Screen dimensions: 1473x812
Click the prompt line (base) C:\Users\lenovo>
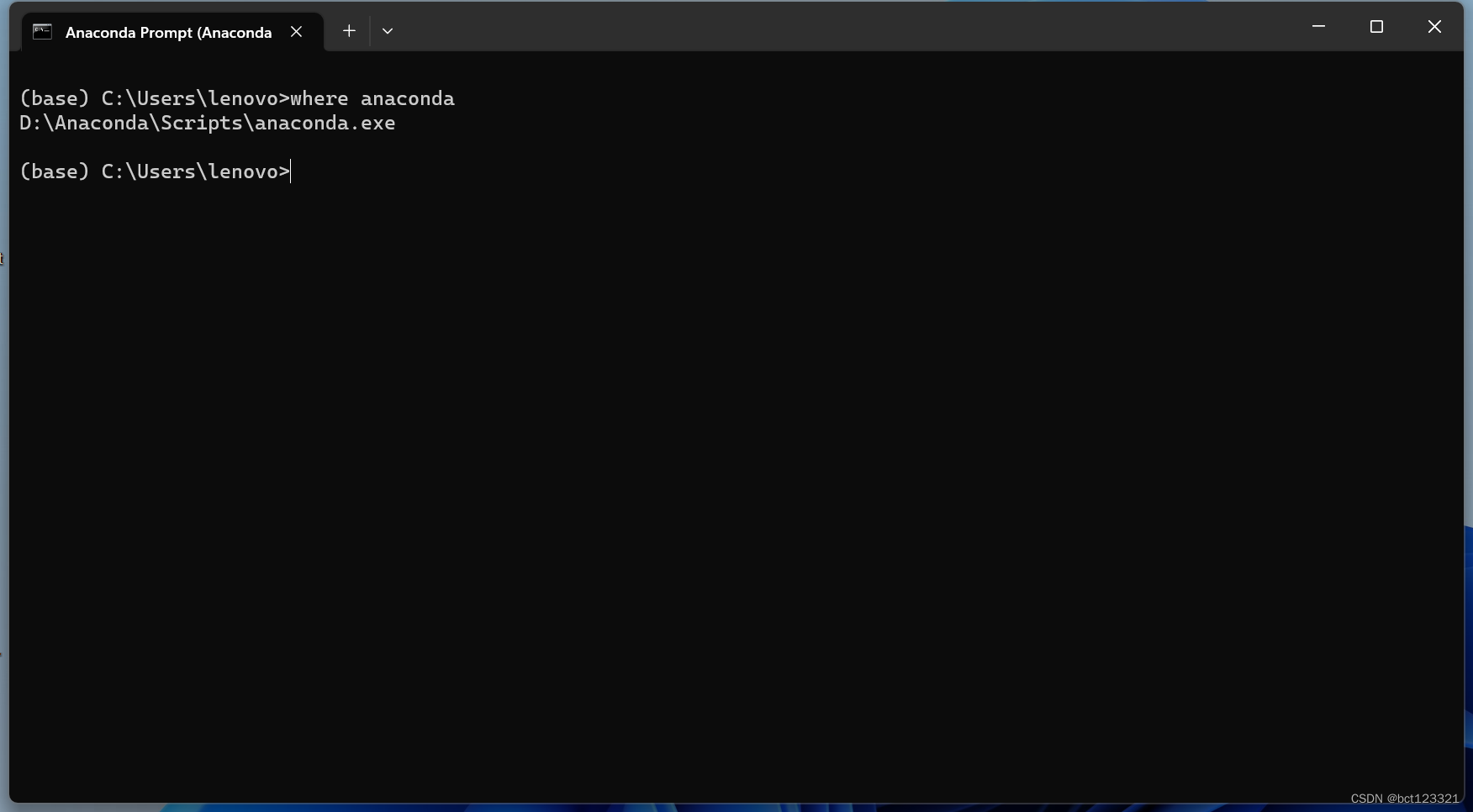point(154,171)
